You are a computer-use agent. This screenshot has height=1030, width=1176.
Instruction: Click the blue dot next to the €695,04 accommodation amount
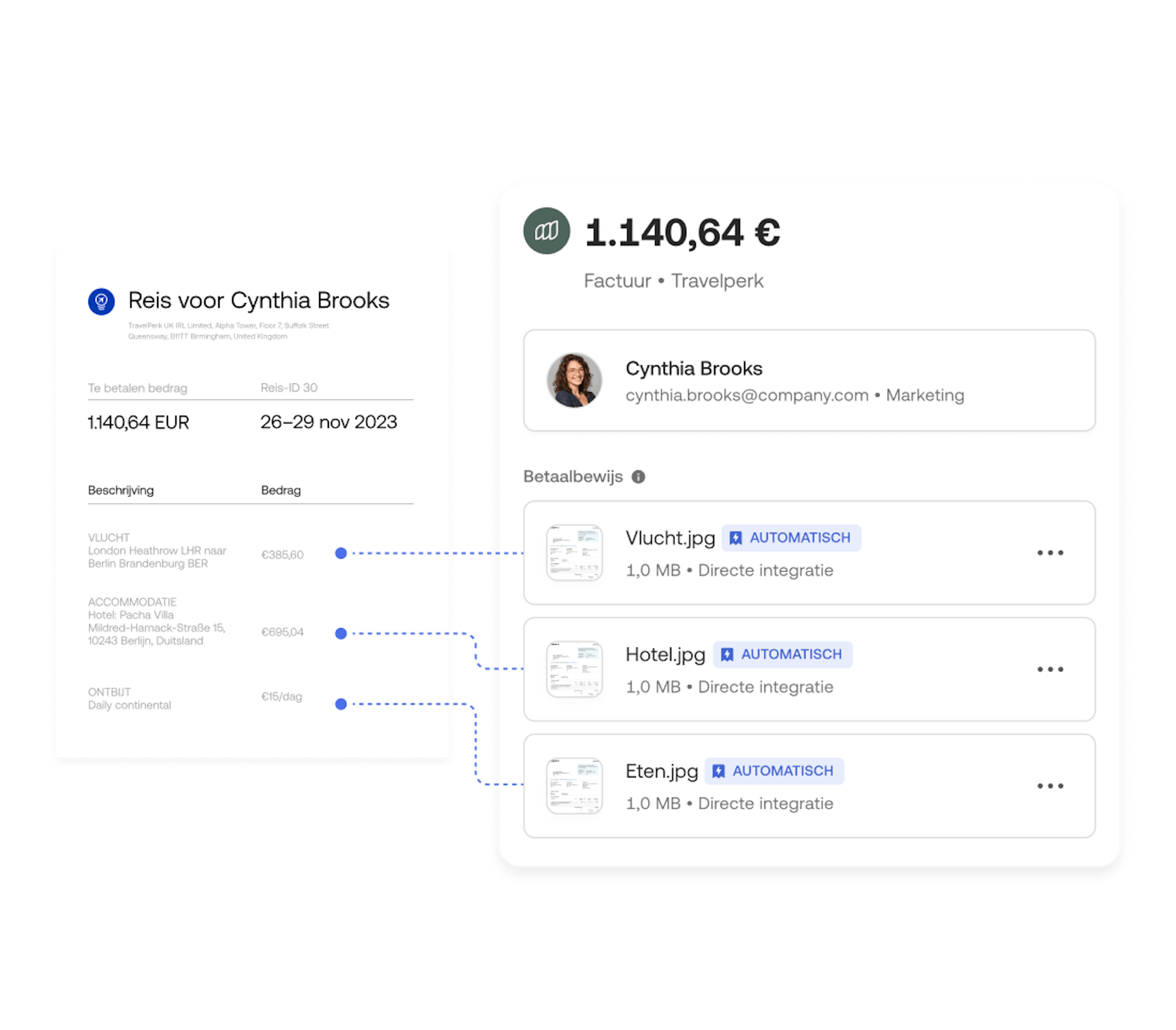(x=341, y=633)
